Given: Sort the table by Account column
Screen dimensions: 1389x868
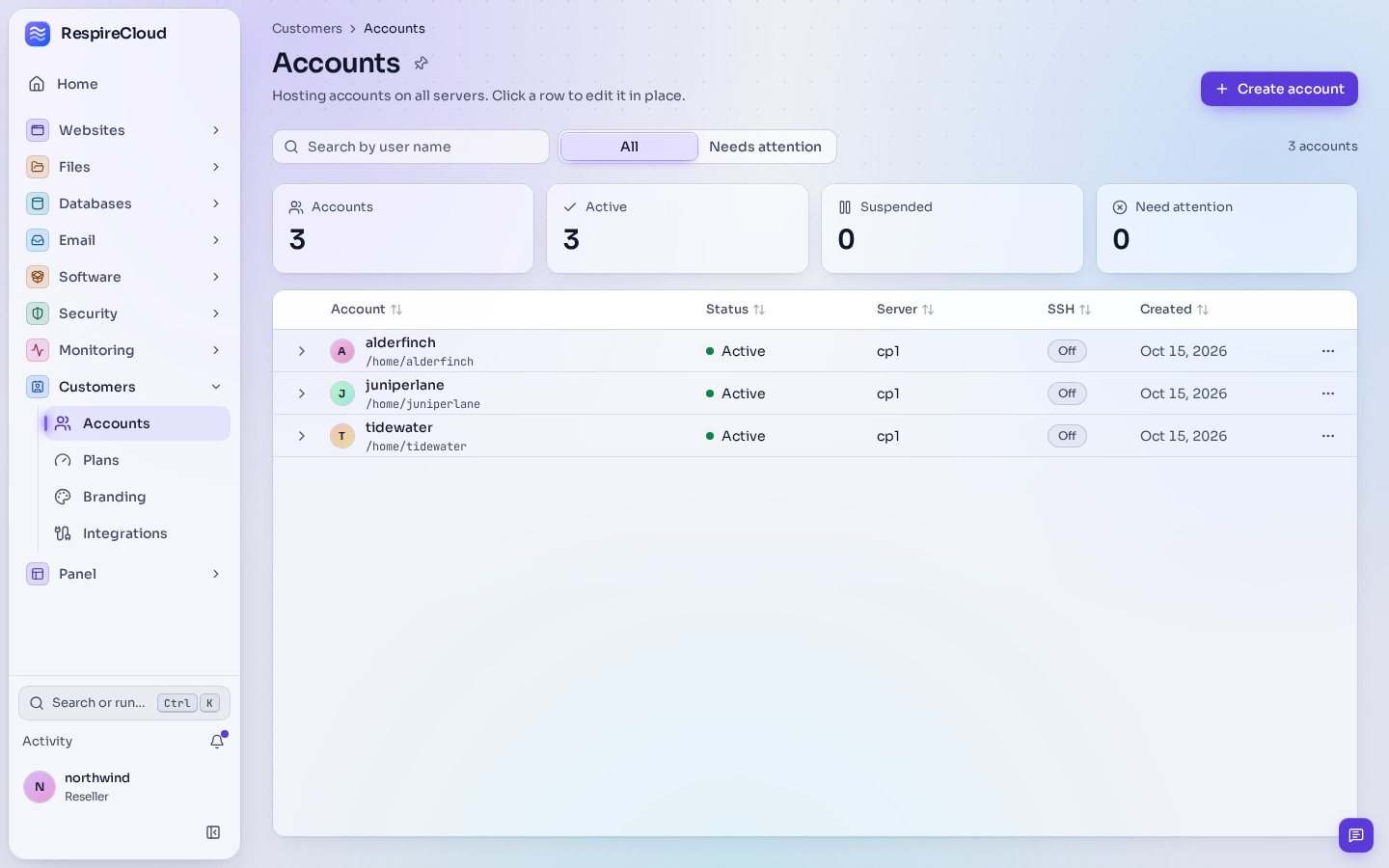Looking at the screenshot, I should pos(367,310).
